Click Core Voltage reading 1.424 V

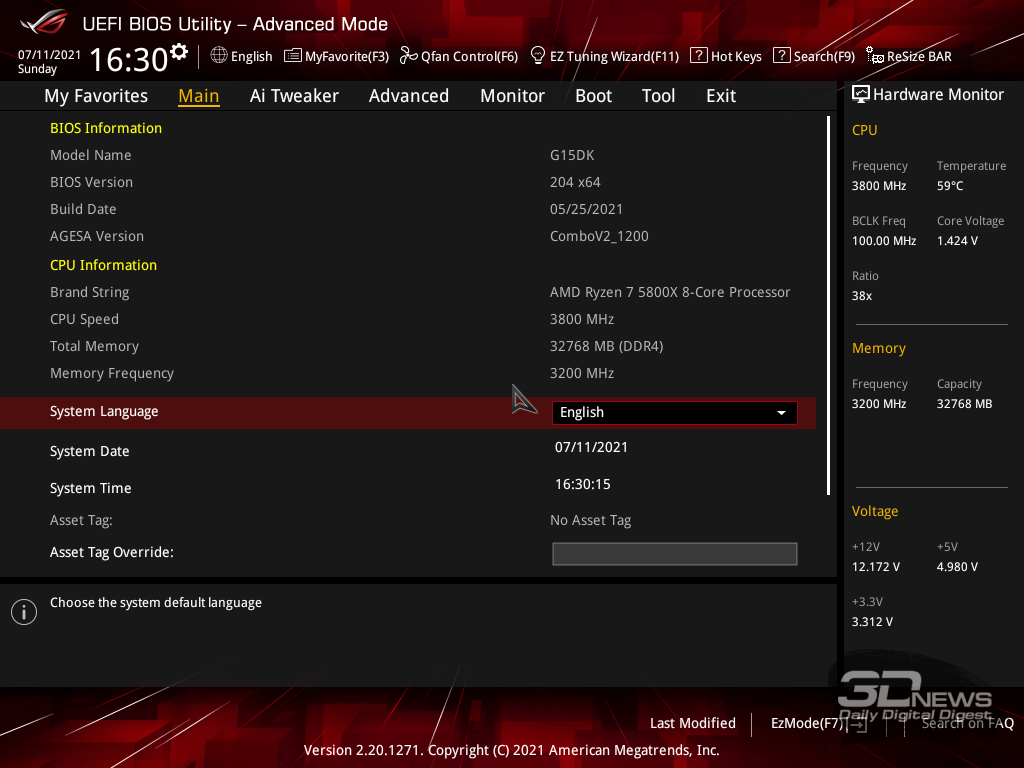[x=957, y=241]
